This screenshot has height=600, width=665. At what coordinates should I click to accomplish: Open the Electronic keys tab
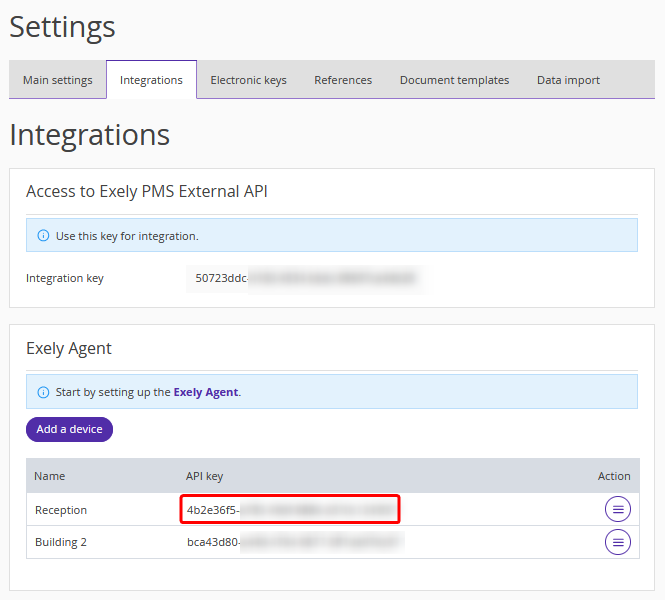[x=248, y=80]
